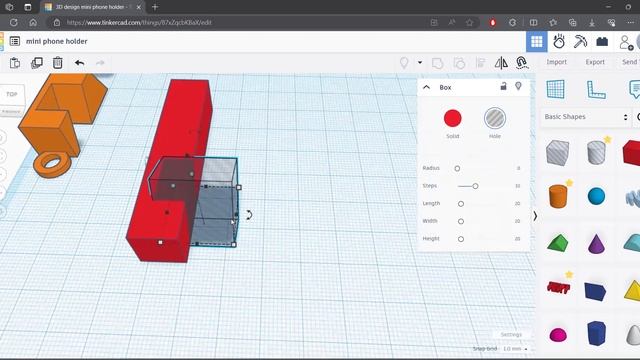Open the Basic Shapes library dropdown
The image size is (640, 360).
pos(585,117)
